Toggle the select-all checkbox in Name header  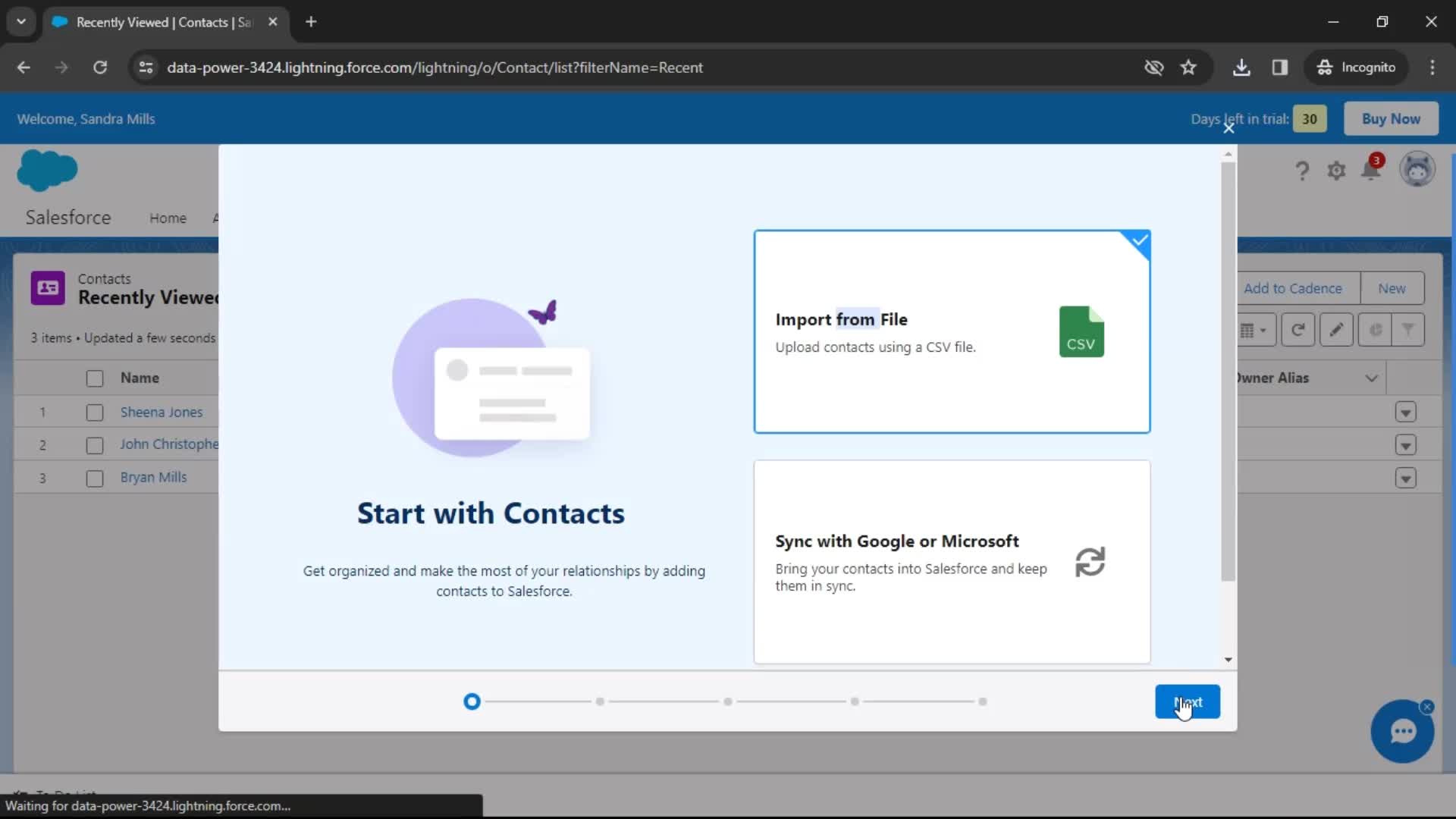[x=95, y=378]
